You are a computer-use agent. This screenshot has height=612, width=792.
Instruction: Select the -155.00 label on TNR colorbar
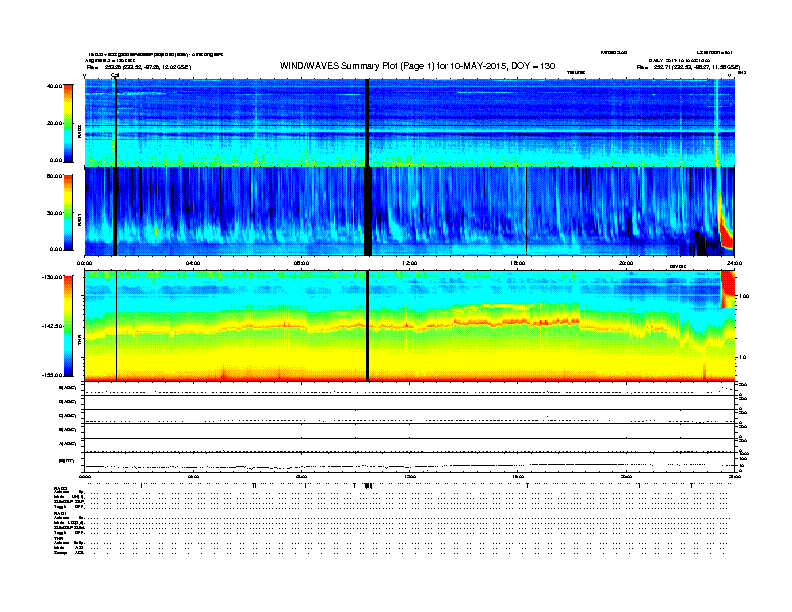coord(53,375)
